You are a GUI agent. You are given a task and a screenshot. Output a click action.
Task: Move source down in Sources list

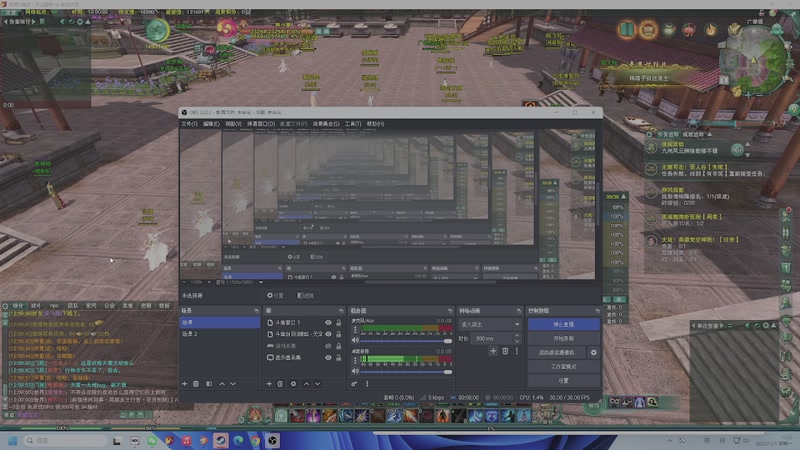click(317, 384)
